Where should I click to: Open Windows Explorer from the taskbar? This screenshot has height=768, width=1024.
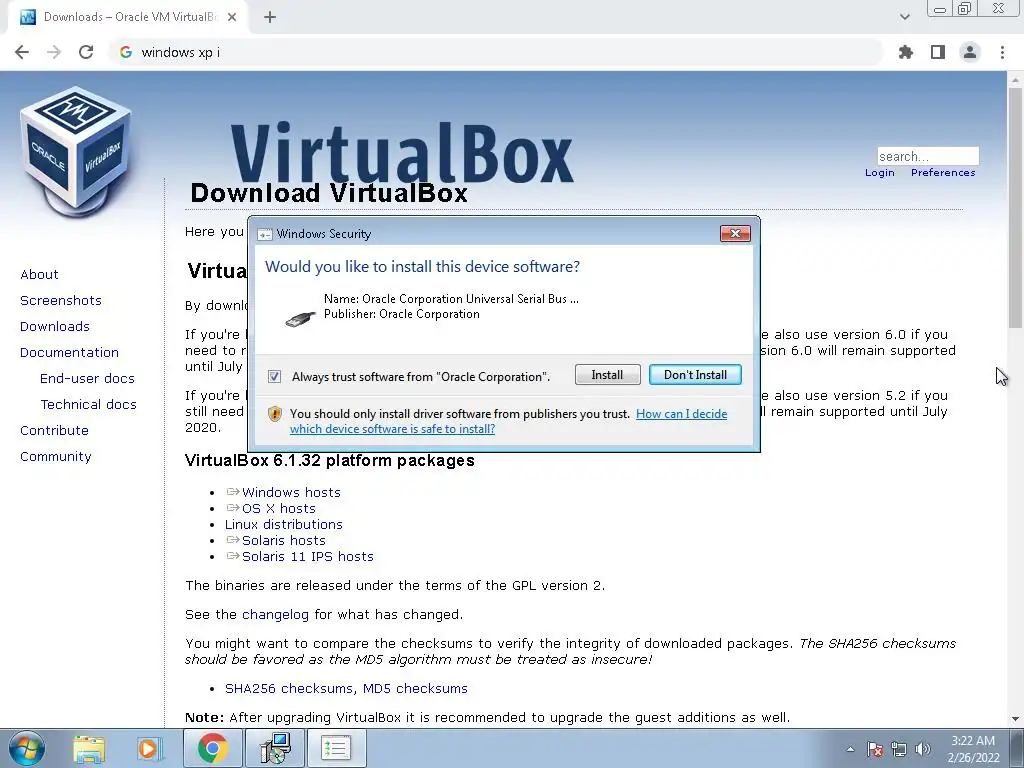tap(89, 748)
